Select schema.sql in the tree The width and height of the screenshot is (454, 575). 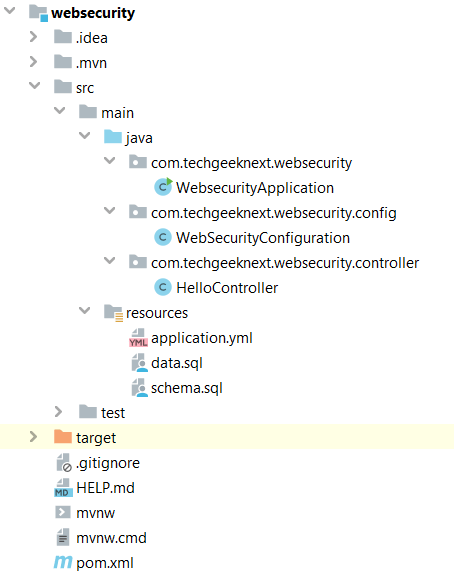pos(187,388)
